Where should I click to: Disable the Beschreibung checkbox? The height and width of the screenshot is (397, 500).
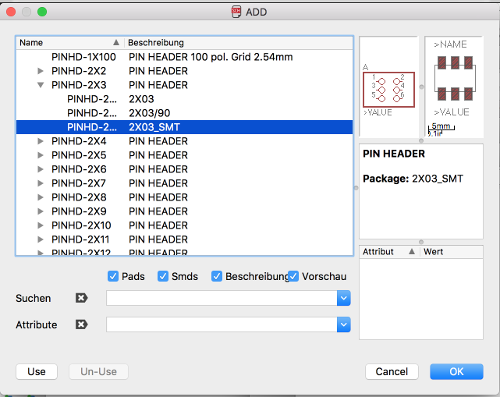pos(217,276)
